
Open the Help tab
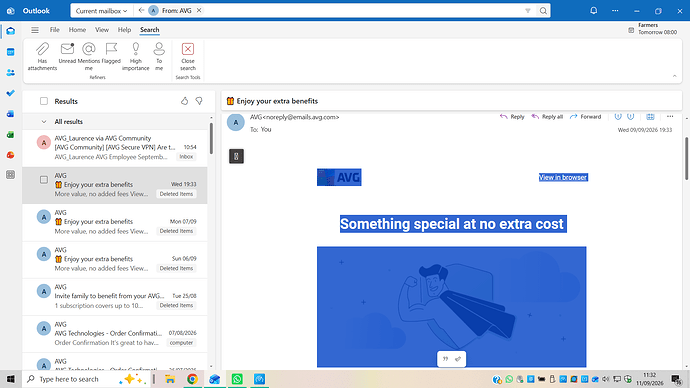click(124, 30)
